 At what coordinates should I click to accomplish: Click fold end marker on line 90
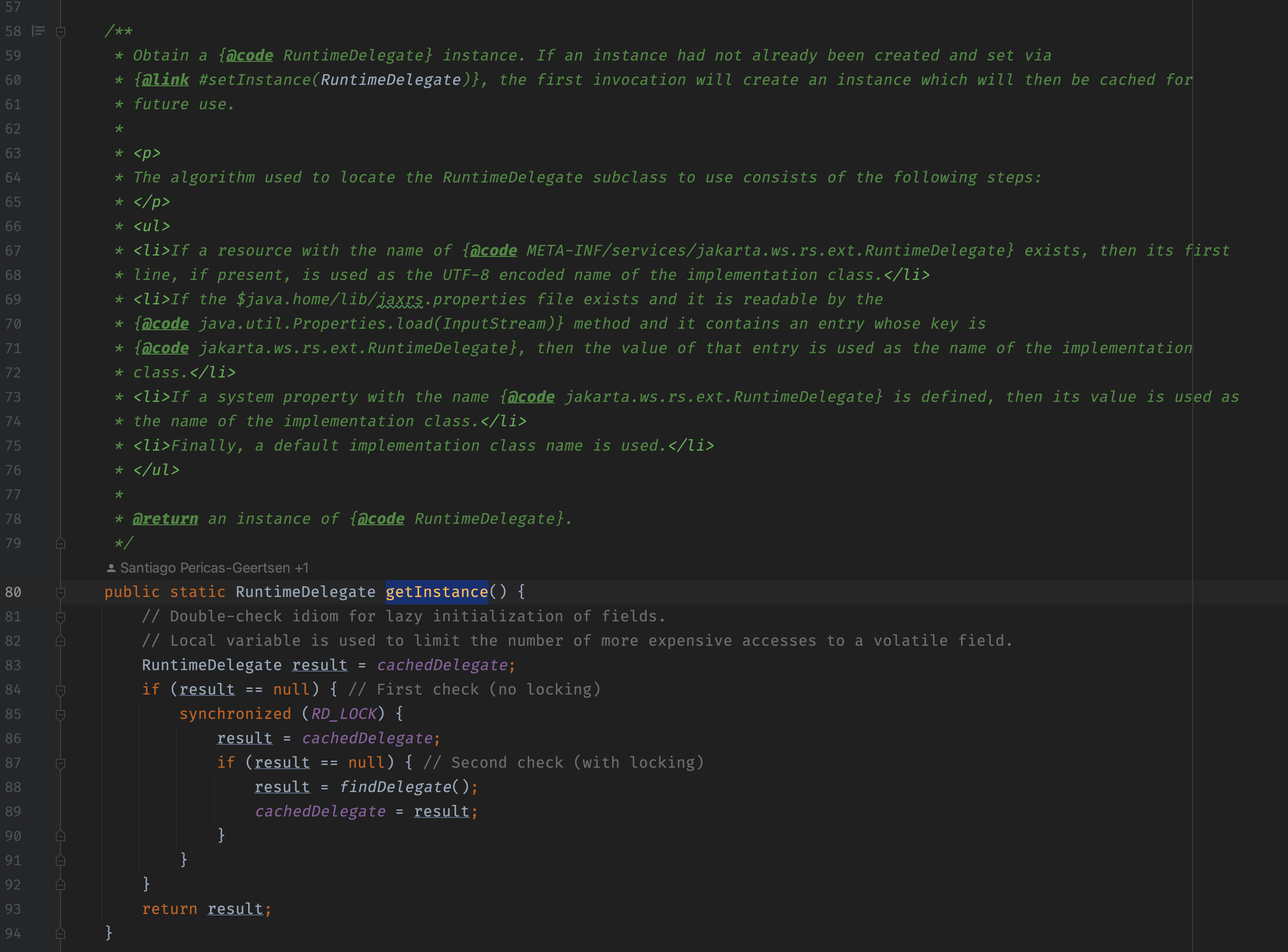click(x=61, y=836)
